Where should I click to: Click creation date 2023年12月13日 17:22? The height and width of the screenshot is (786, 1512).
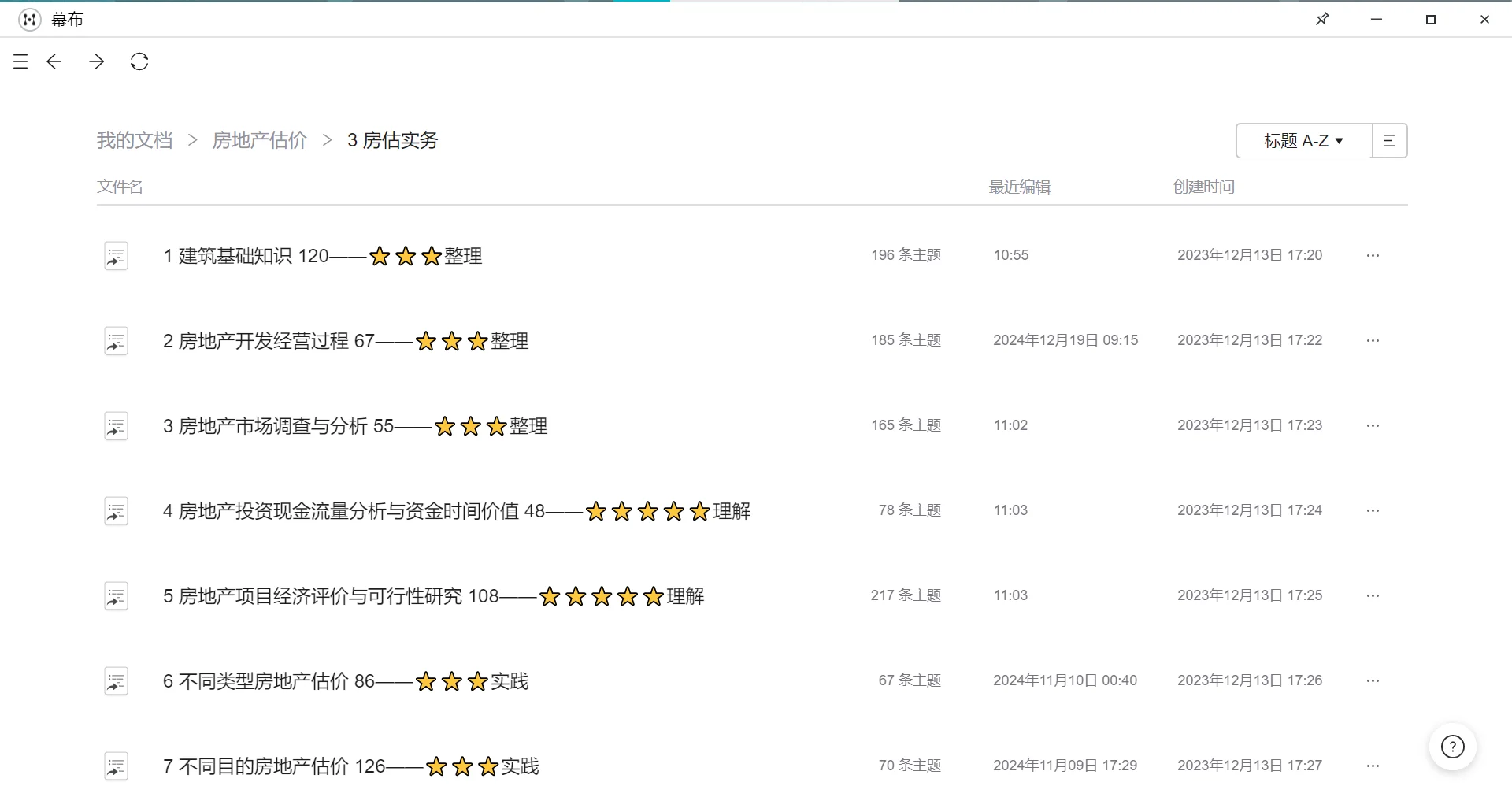[1250, 340]
